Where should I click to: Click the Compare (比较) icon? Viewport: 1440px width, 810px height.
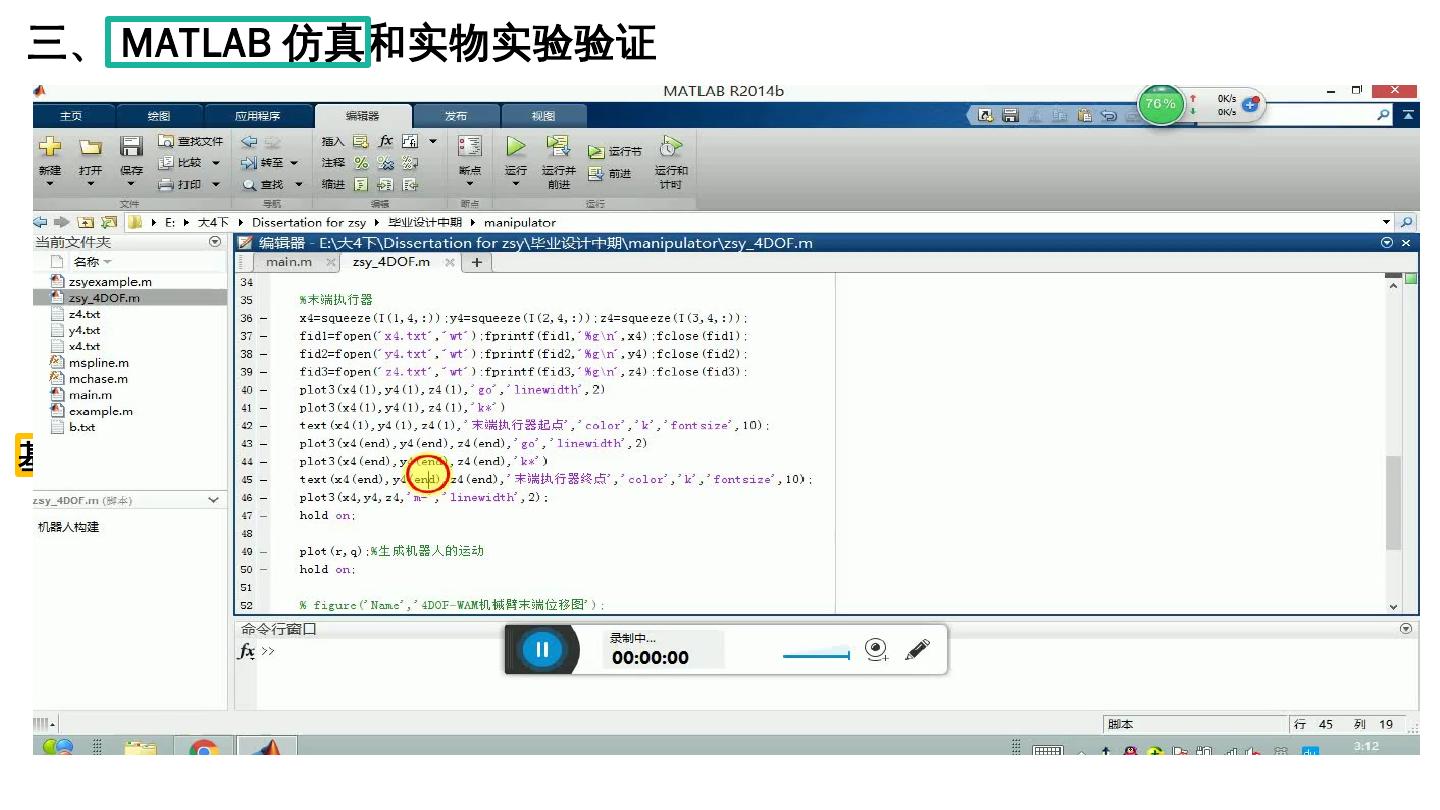point(166,162)
